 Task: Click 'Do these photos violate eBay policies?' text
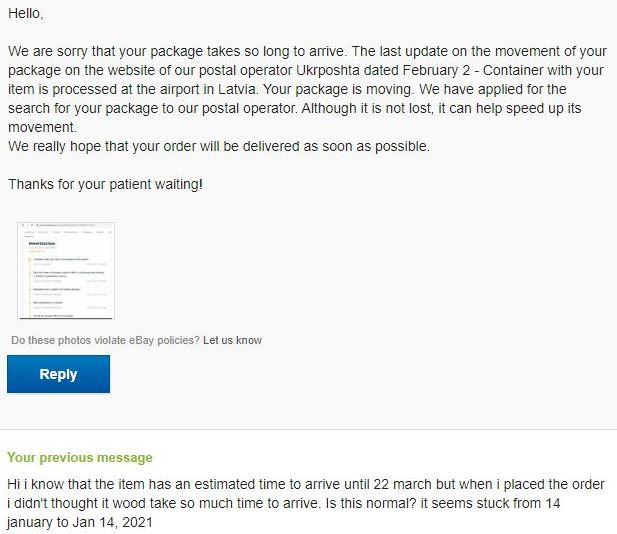coord(105,340)
